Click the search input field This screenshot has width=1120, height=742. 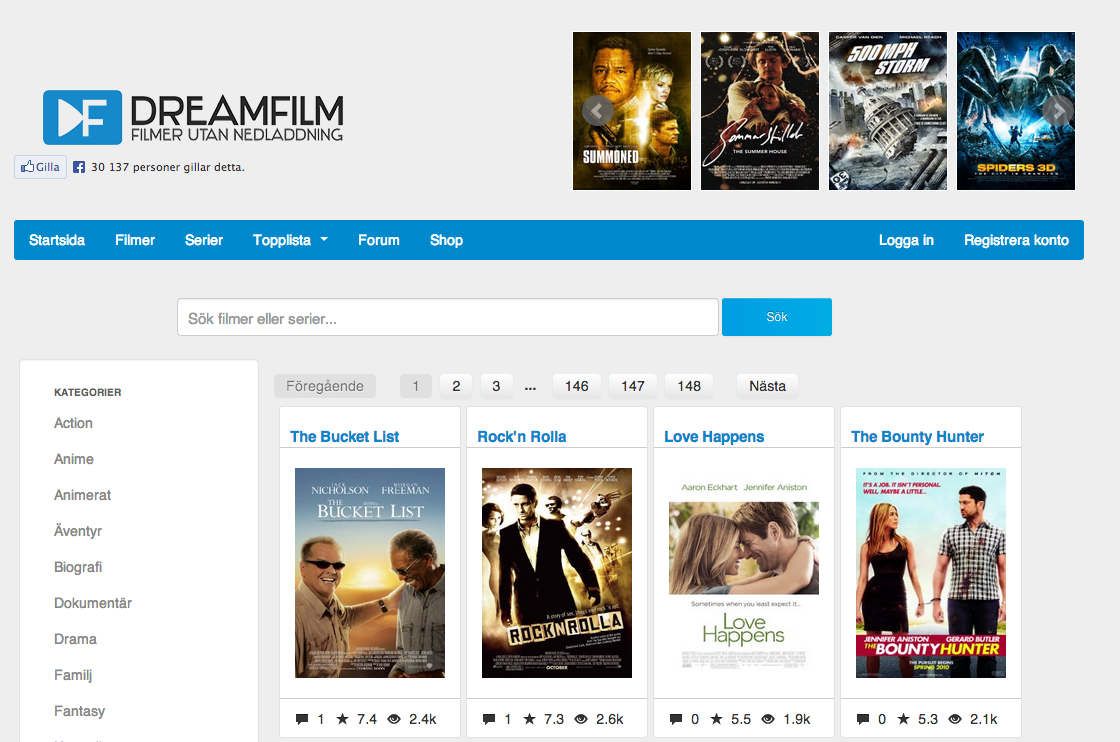tap(447, 316)
